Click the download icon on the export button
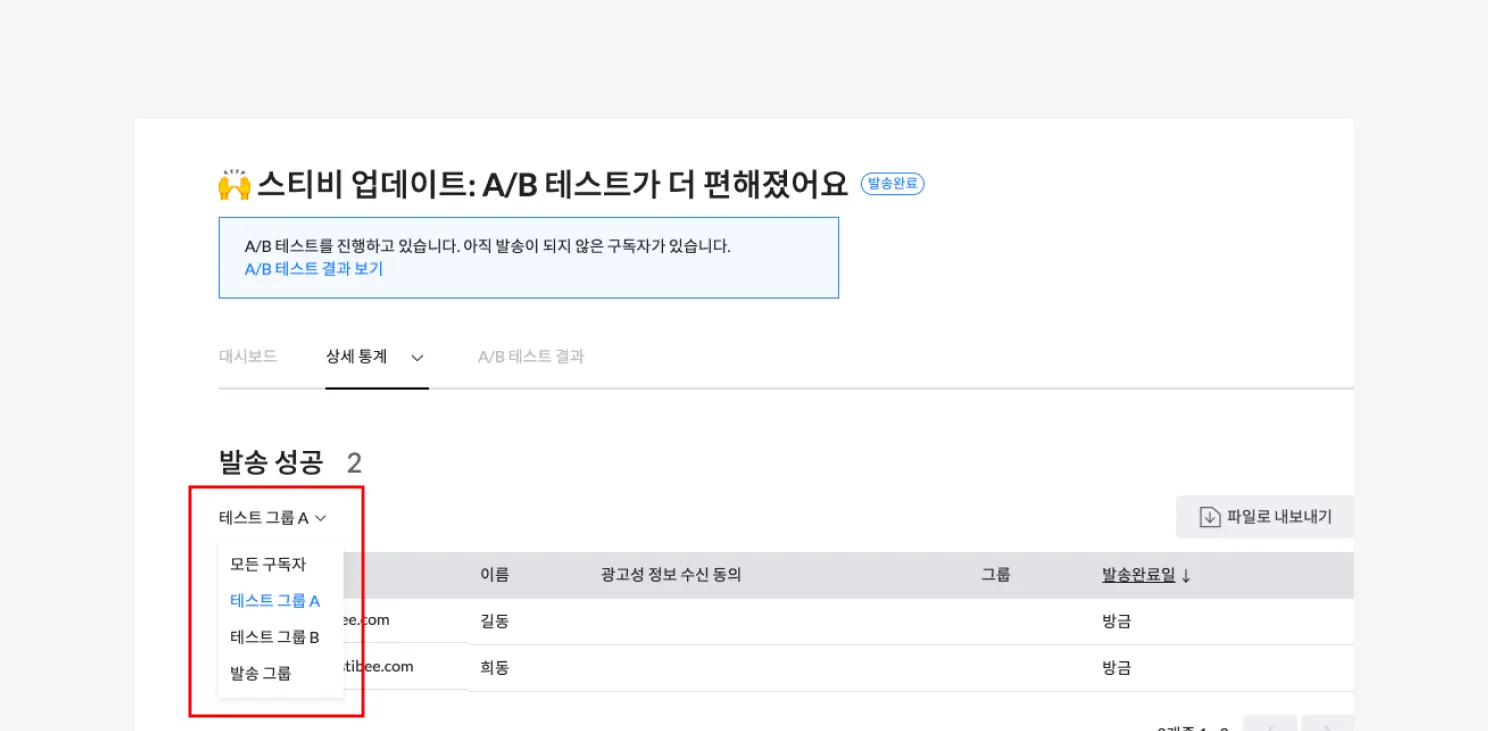The height and width of the screenshot is (731, 1488). point(1210,517)
